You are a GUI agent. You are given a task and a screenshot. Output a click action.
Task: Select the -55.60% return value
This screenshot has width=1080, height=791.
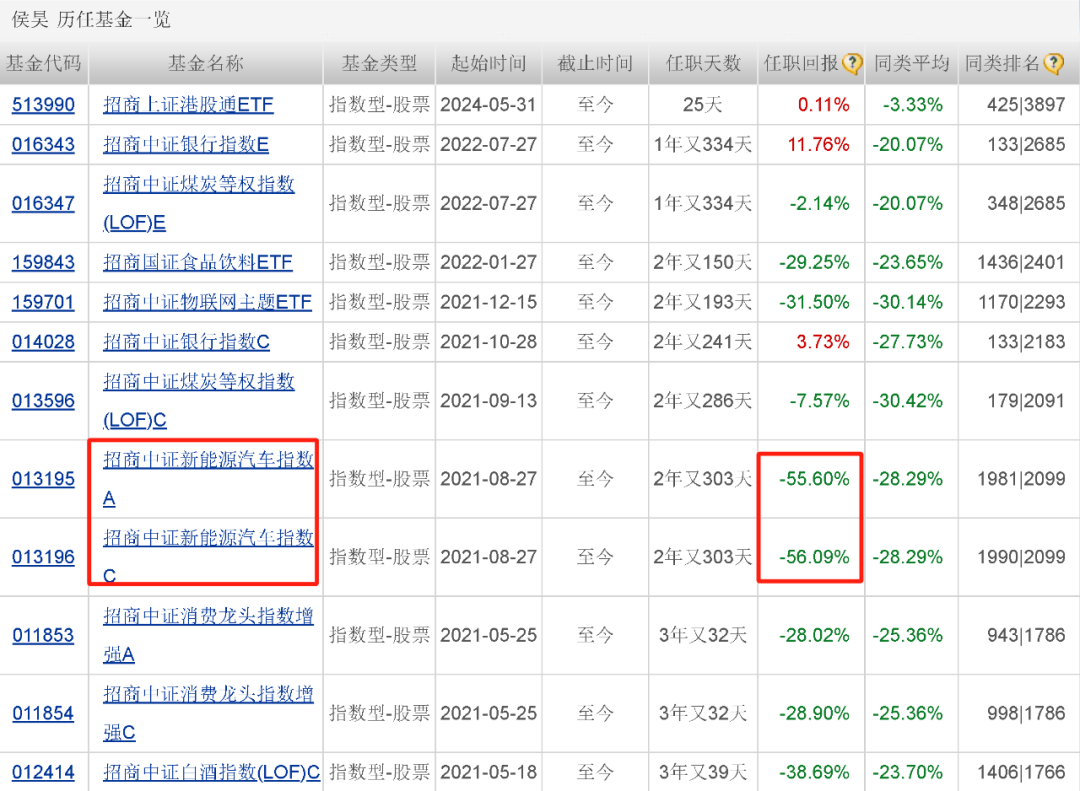point(814,479)
